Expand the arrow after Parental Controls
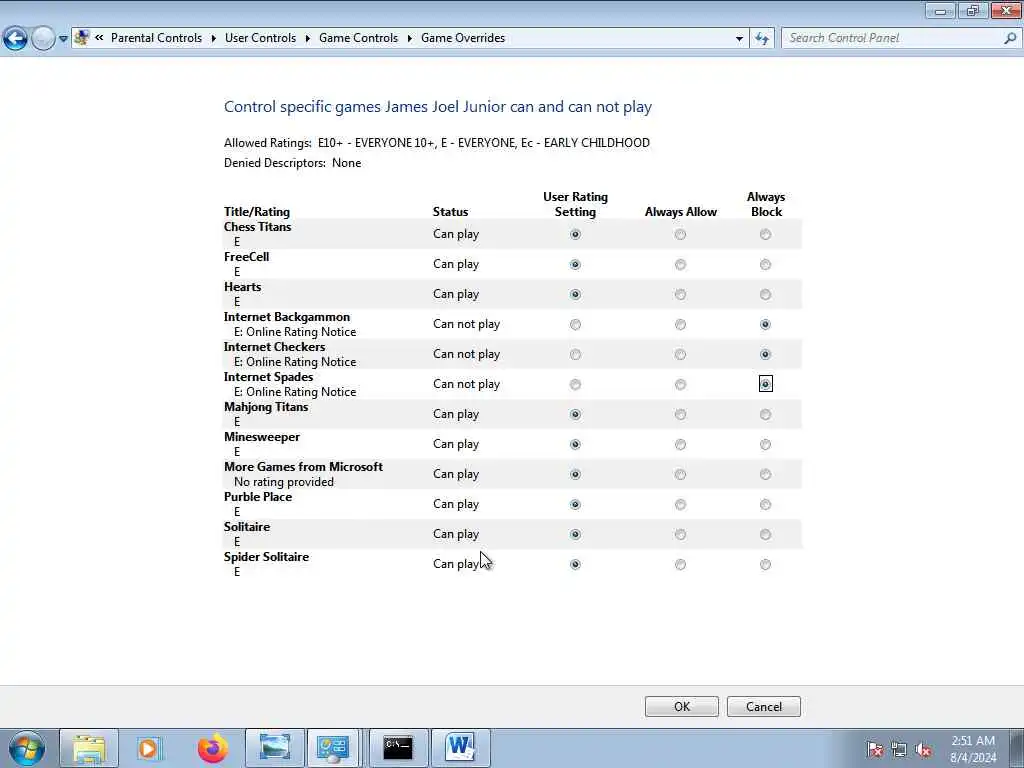 (214, 38)
